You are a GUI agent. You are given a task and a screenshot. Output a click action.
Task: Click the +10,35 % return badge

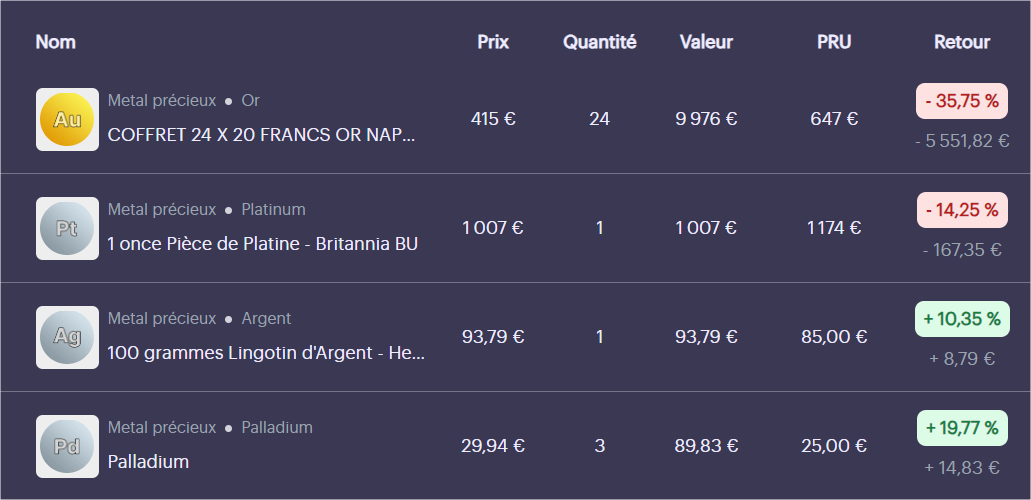pyautogui.click(x=962, y=319)
